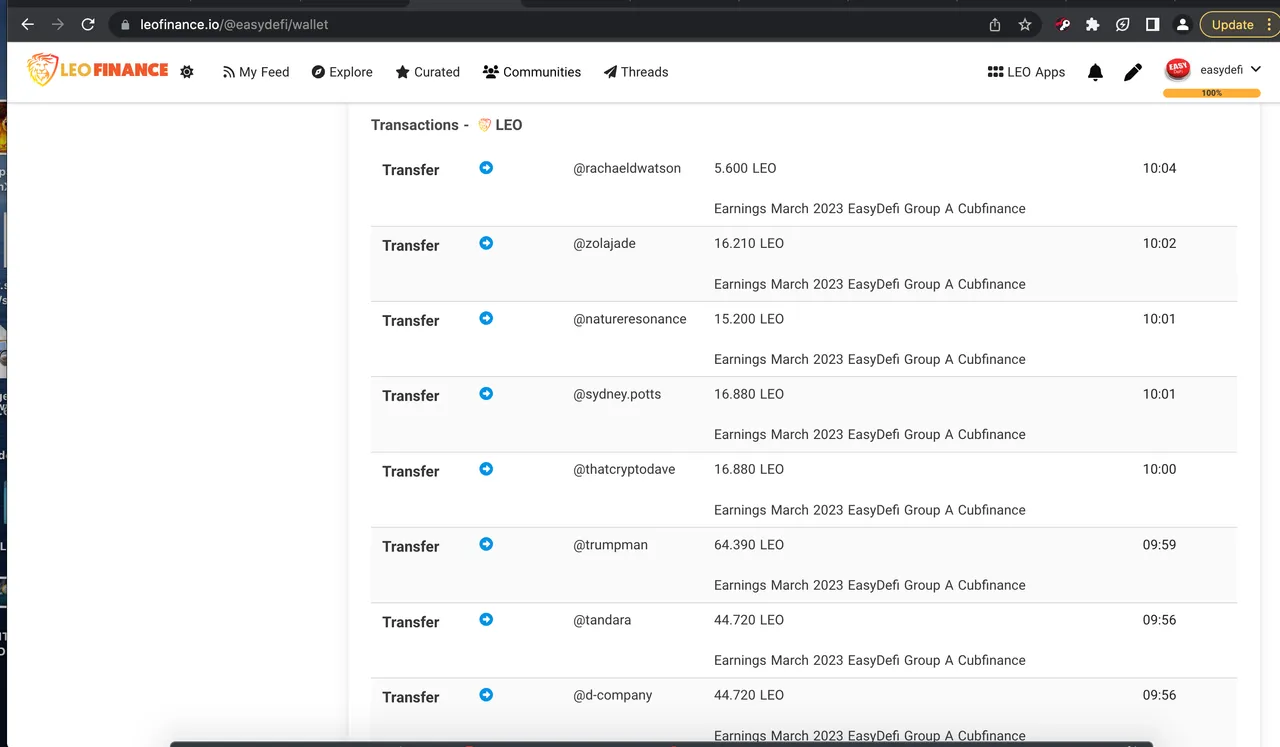The height and width of the screenshot is (747, 1280).
Task: Click the site lock icon
Action: [x=123, y=24]
